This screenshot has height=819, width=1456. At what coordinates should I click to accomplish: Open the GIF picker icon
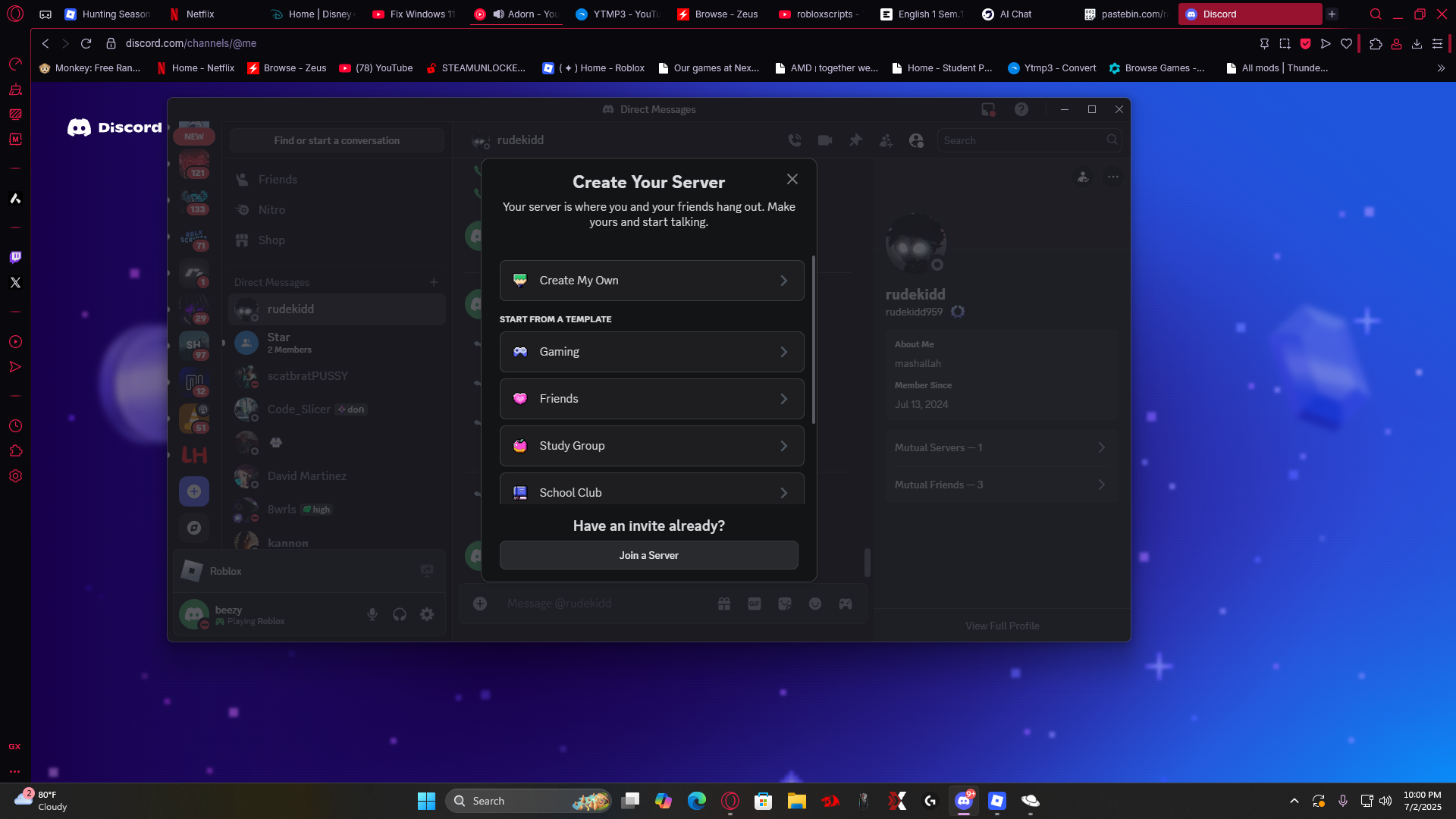(x=755, y=604)
